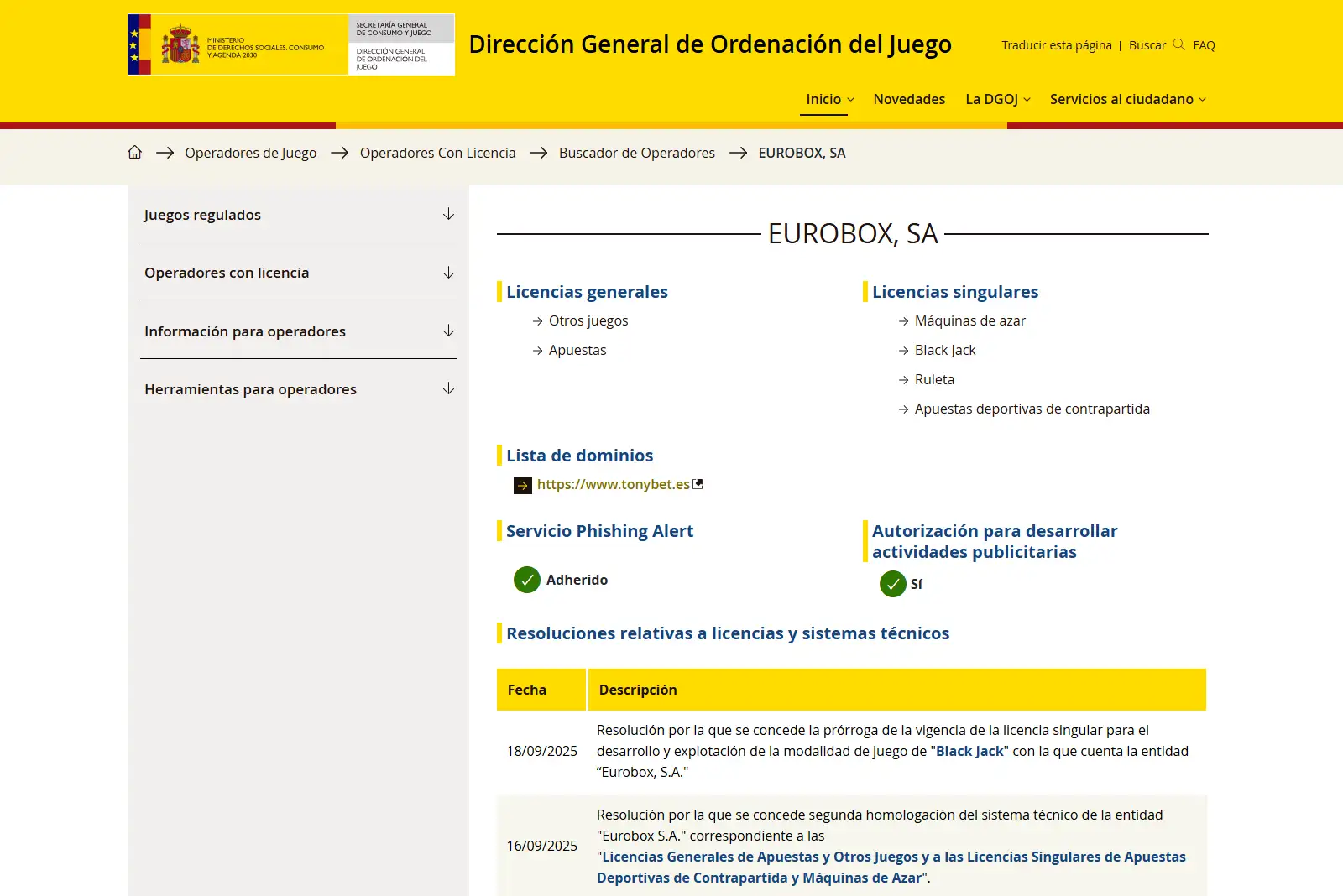Open the Black Jack resolution link
The height and width of the screenshot is (896, 1343).
click(x=969, y=751)
